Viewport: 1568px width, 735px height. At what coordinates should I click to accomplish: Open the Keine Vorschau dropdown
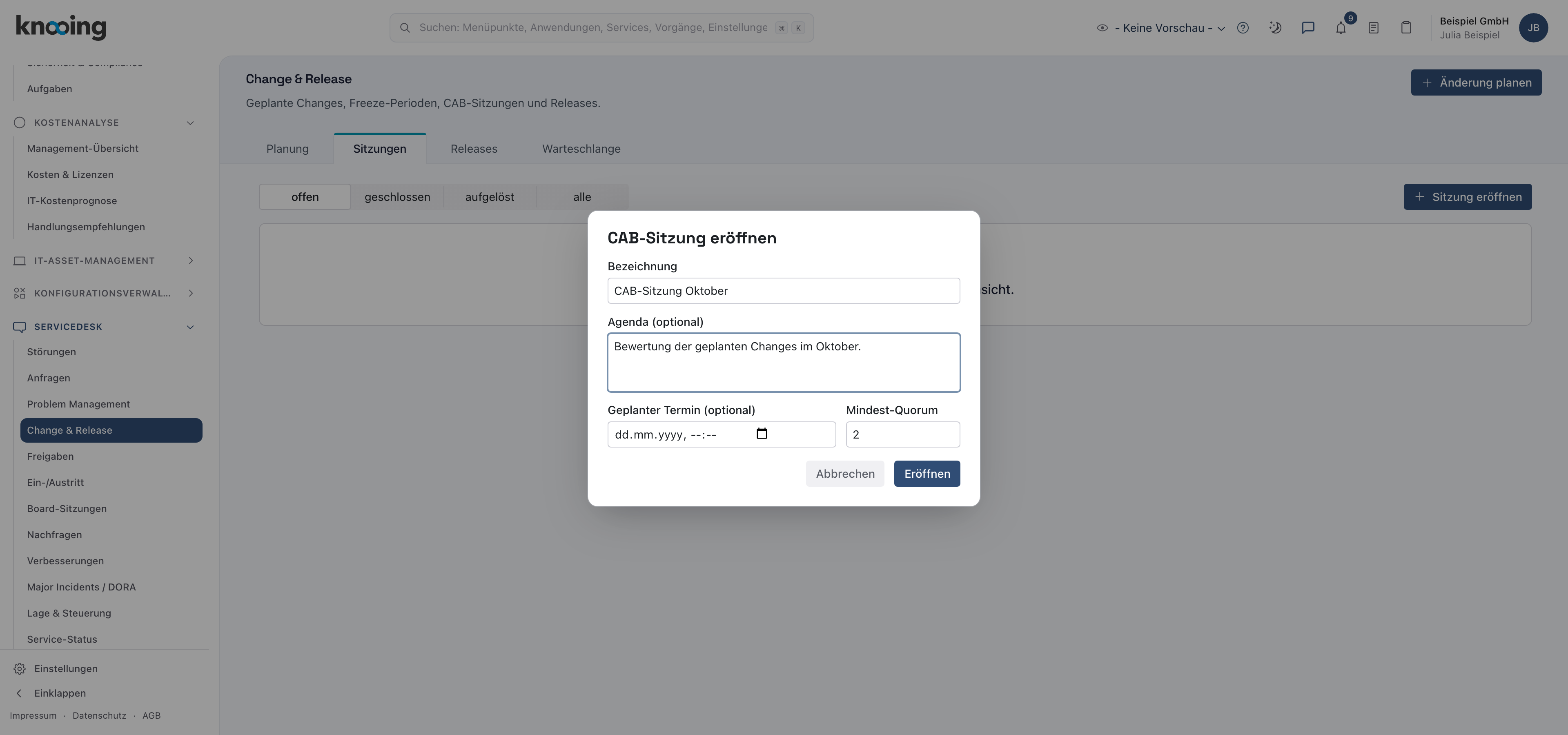[x=1161, y=28]
